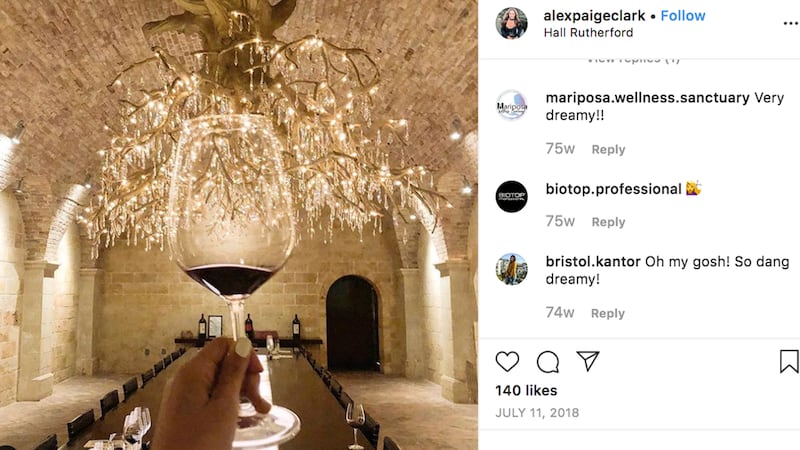
Task: Like the post with heart icon
Action: point(508,361)
